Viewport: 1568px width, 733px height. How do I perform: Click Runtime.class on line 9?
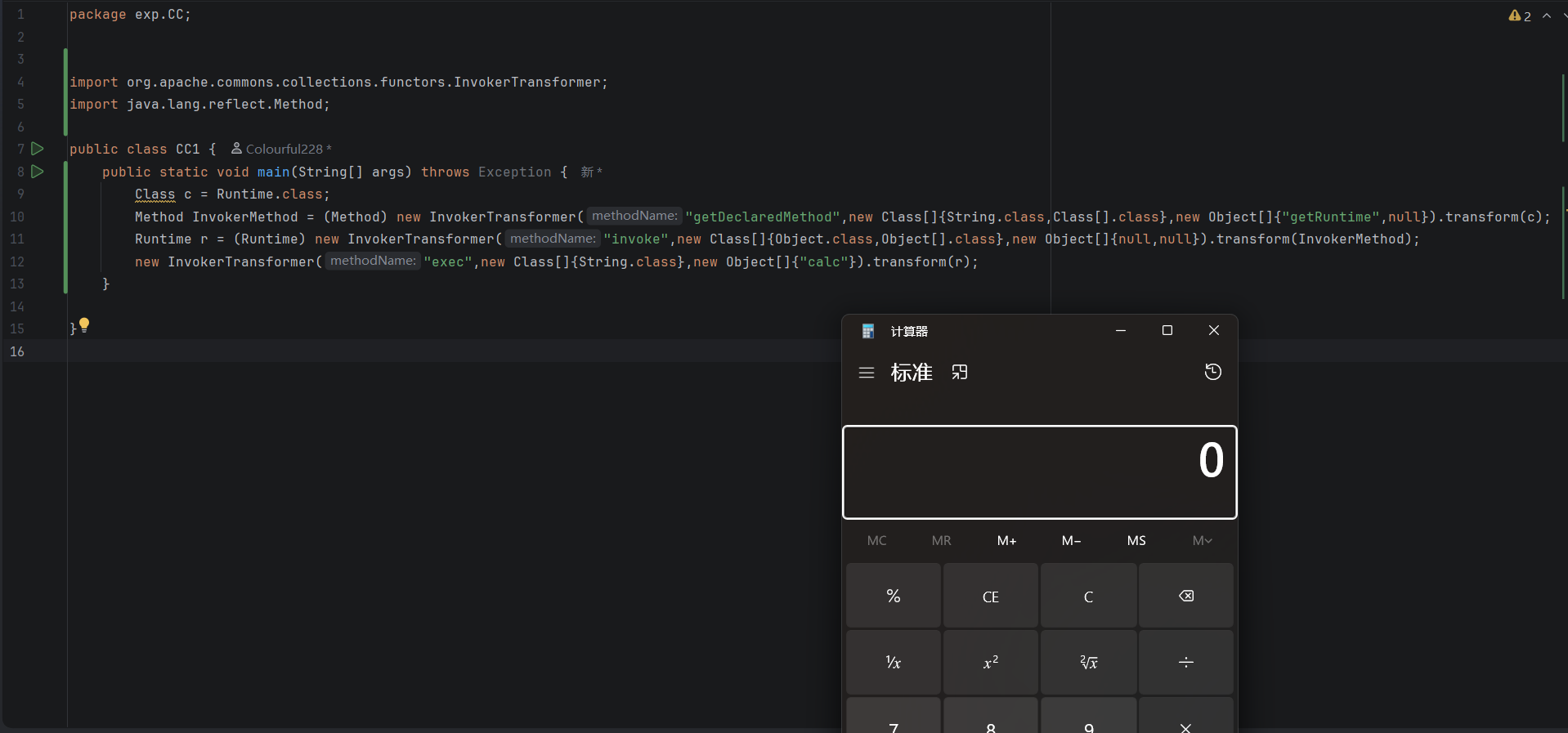pyautogui.click(x=270, y=194)
